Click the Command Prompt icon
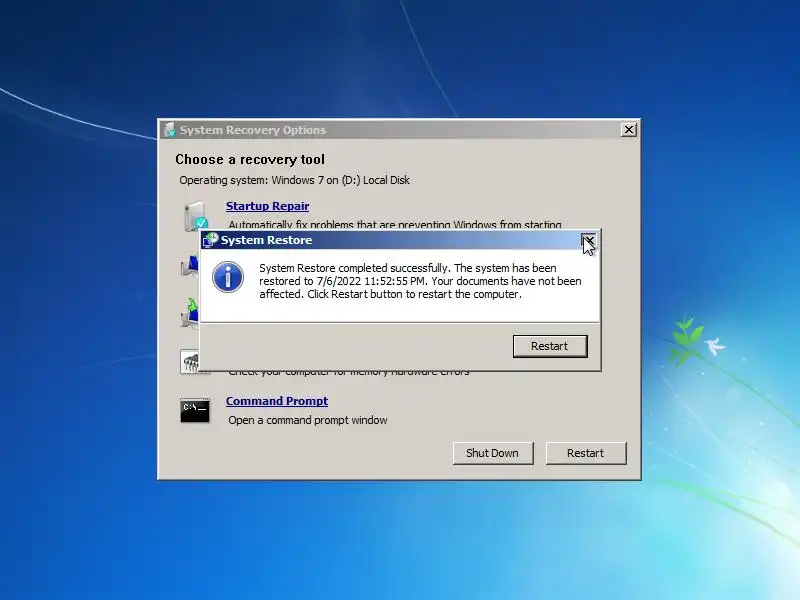The width and height of the screenshot is (800, 600). click(195, 411)
